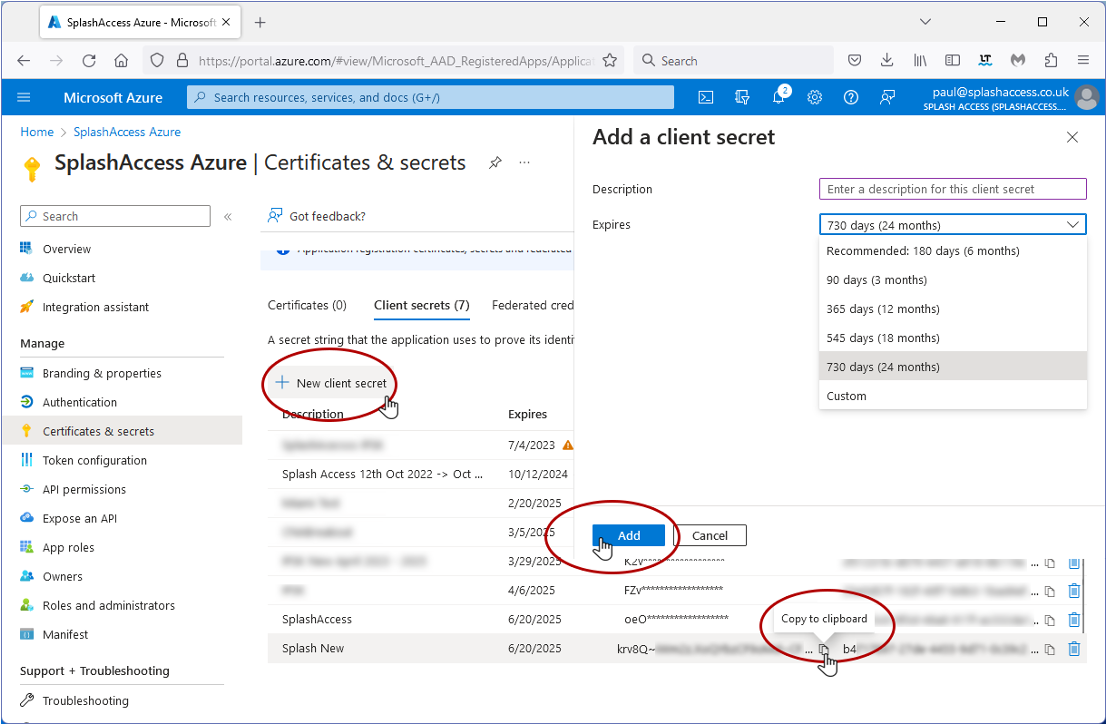
Task: Go to SplashAccess Azure breadcrumb
Action: click(127, 132)
